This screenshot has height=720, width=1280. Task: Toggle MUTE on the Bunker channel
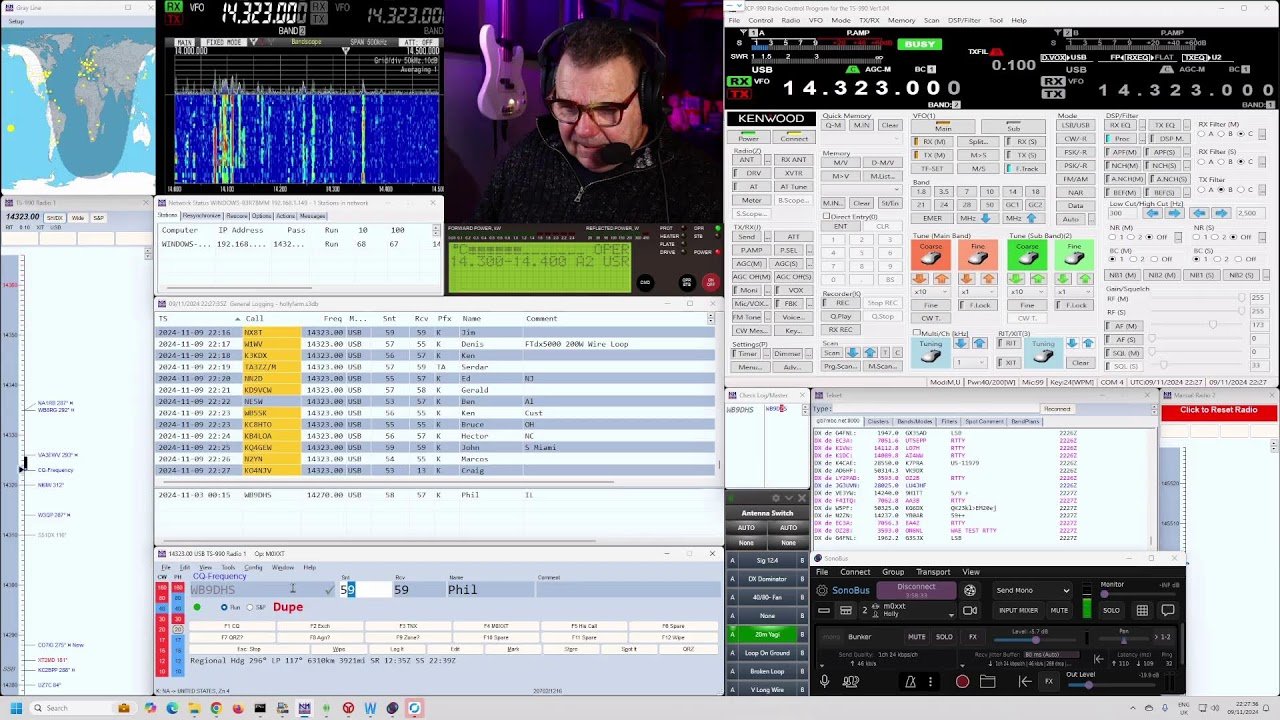[916, 637]
